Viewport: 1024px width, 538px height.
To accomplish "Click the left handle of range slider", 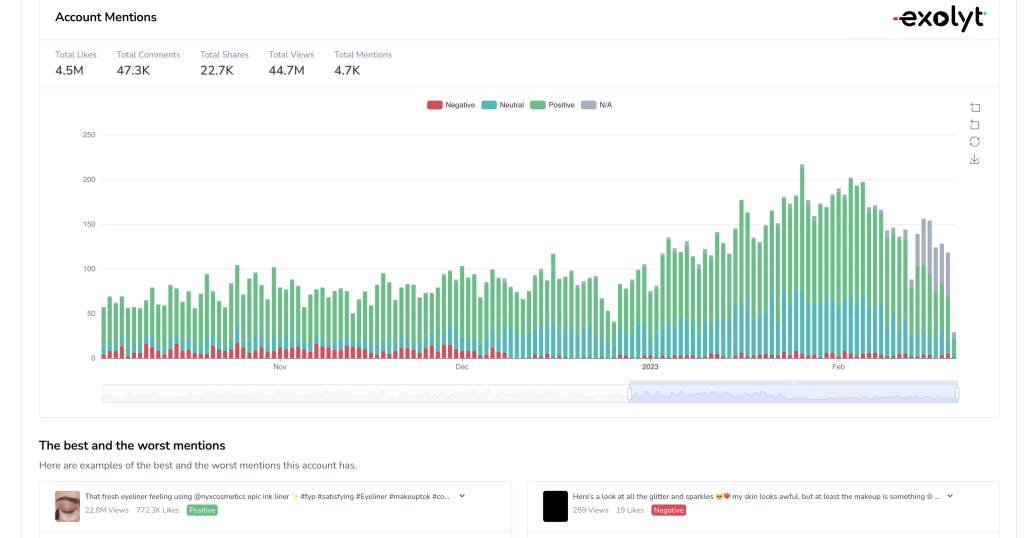I will tap(629, 394).
